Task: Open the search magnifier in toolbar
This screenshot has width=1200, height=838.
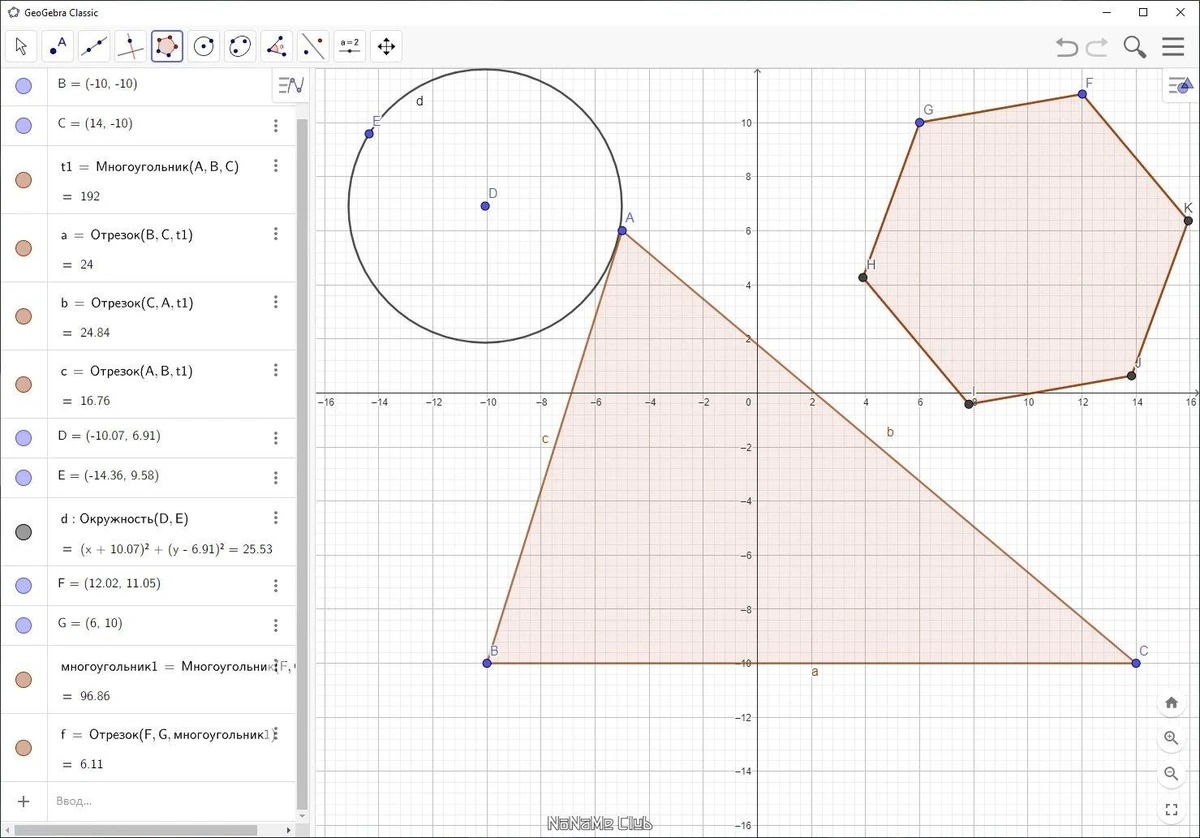Action: pyautogui.click(x=1135, y=47)
